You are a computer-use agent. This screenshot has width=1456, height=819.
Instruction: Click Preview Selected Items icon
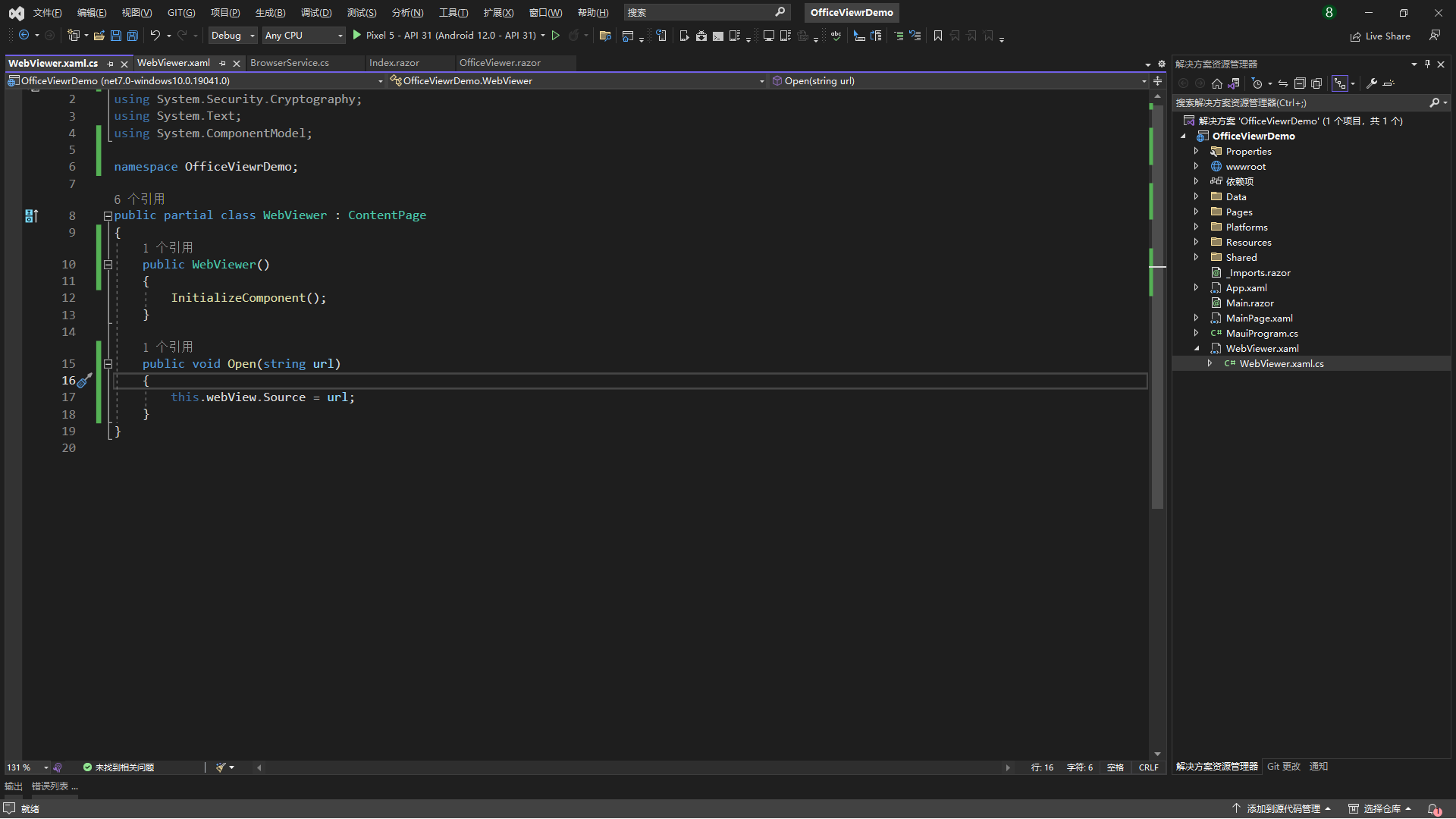[1389, 83]
